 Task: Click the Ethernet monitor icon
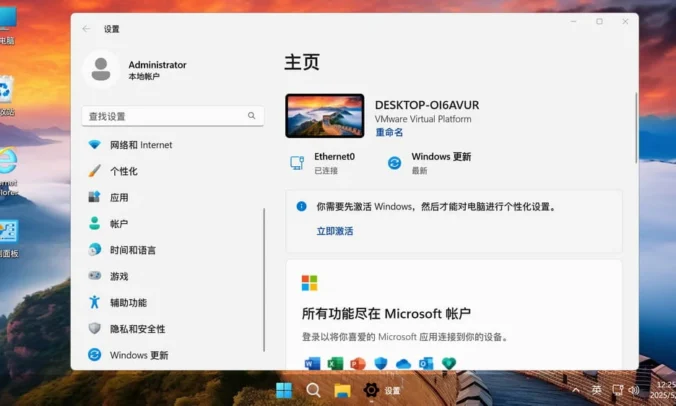(297, 163)
